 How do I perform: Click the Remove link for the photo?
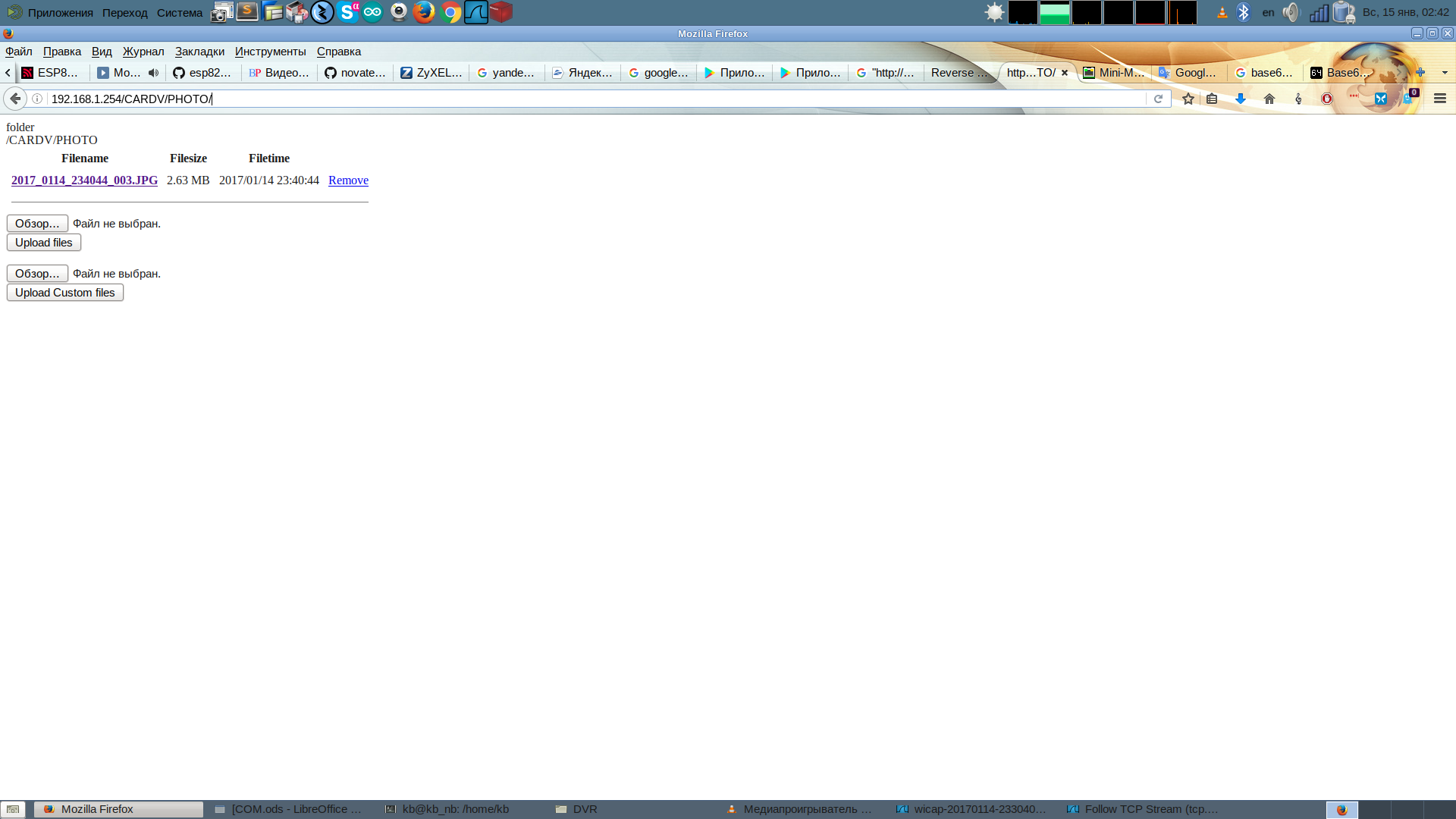tap(348, 180)
